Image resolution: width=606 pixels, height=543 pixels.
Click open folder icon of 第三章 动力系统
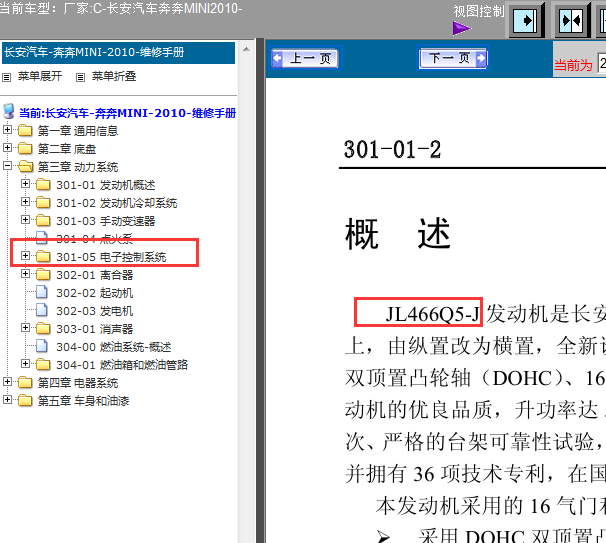(26, 167)
